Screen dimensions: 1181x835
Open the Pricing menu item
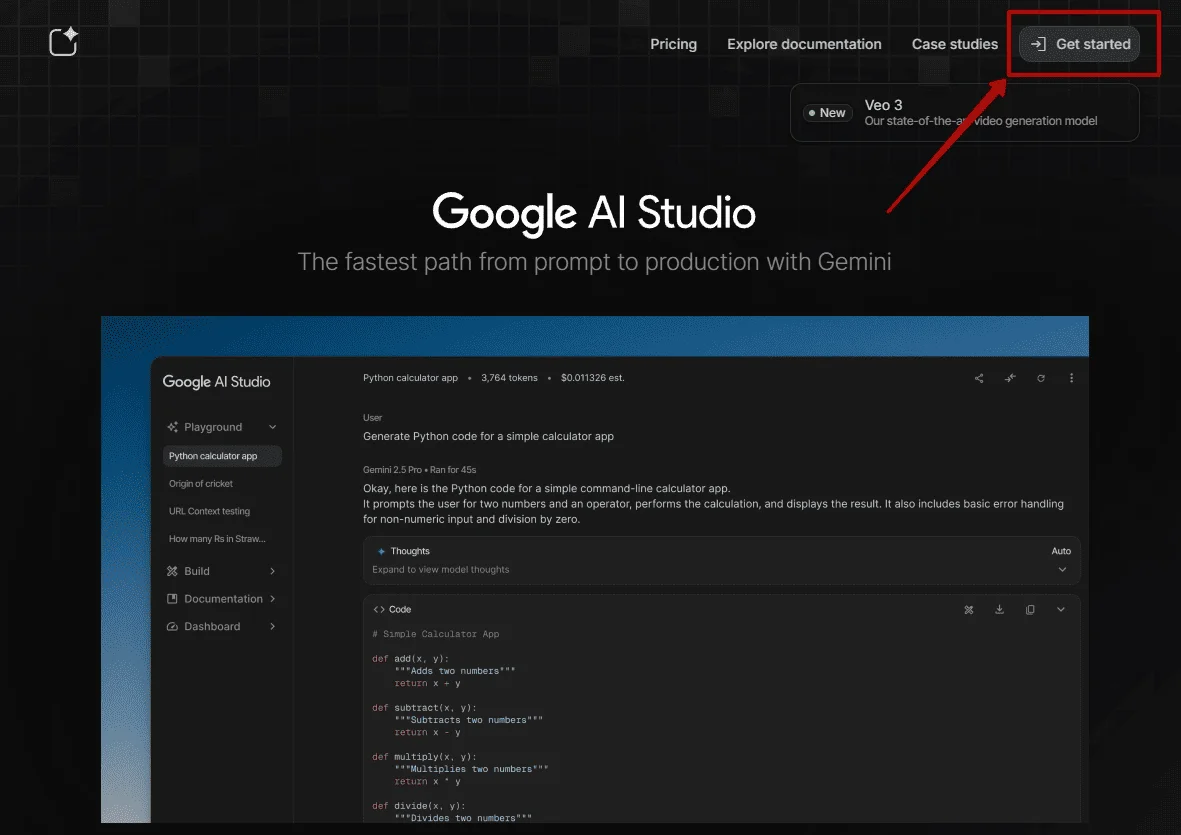673,44
